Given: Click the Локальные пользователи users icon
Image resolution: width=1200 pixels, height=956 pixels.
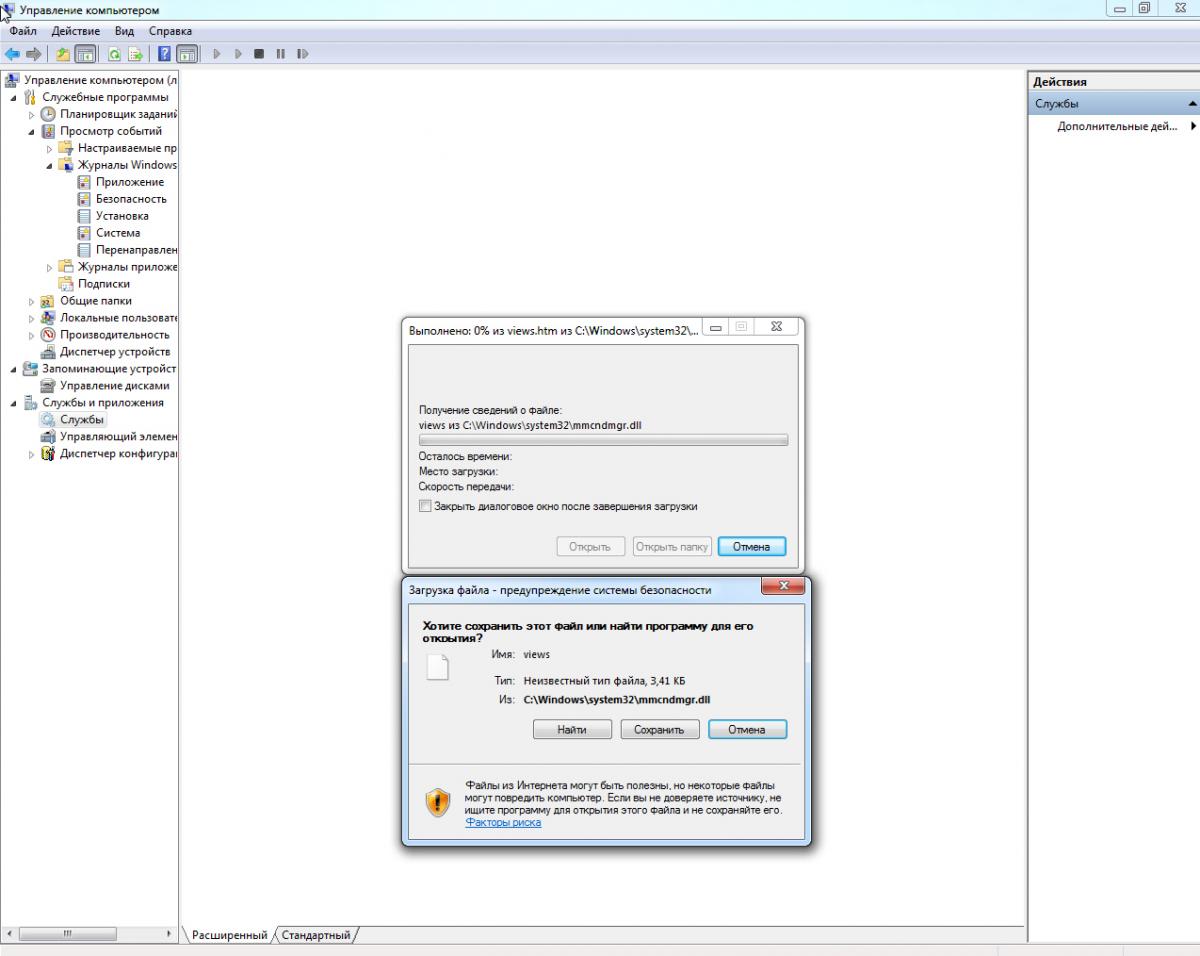Looking at the screenshot, I should [x=48, y=318].
